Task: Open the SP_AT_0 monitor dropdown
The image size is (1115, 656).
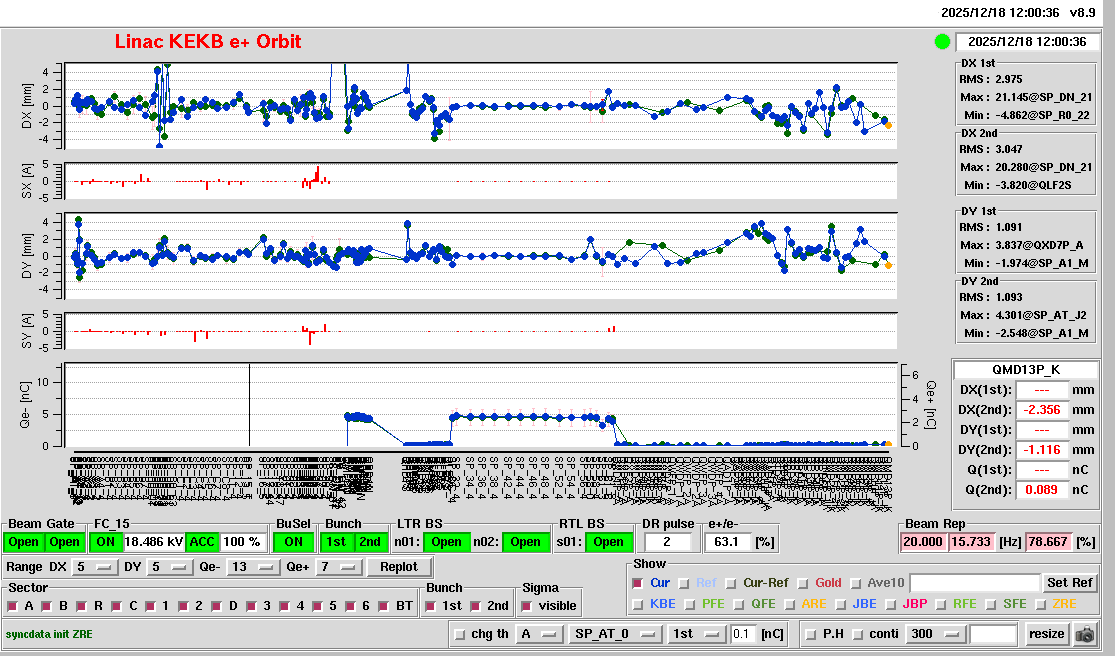Action: tap(614, 634)
